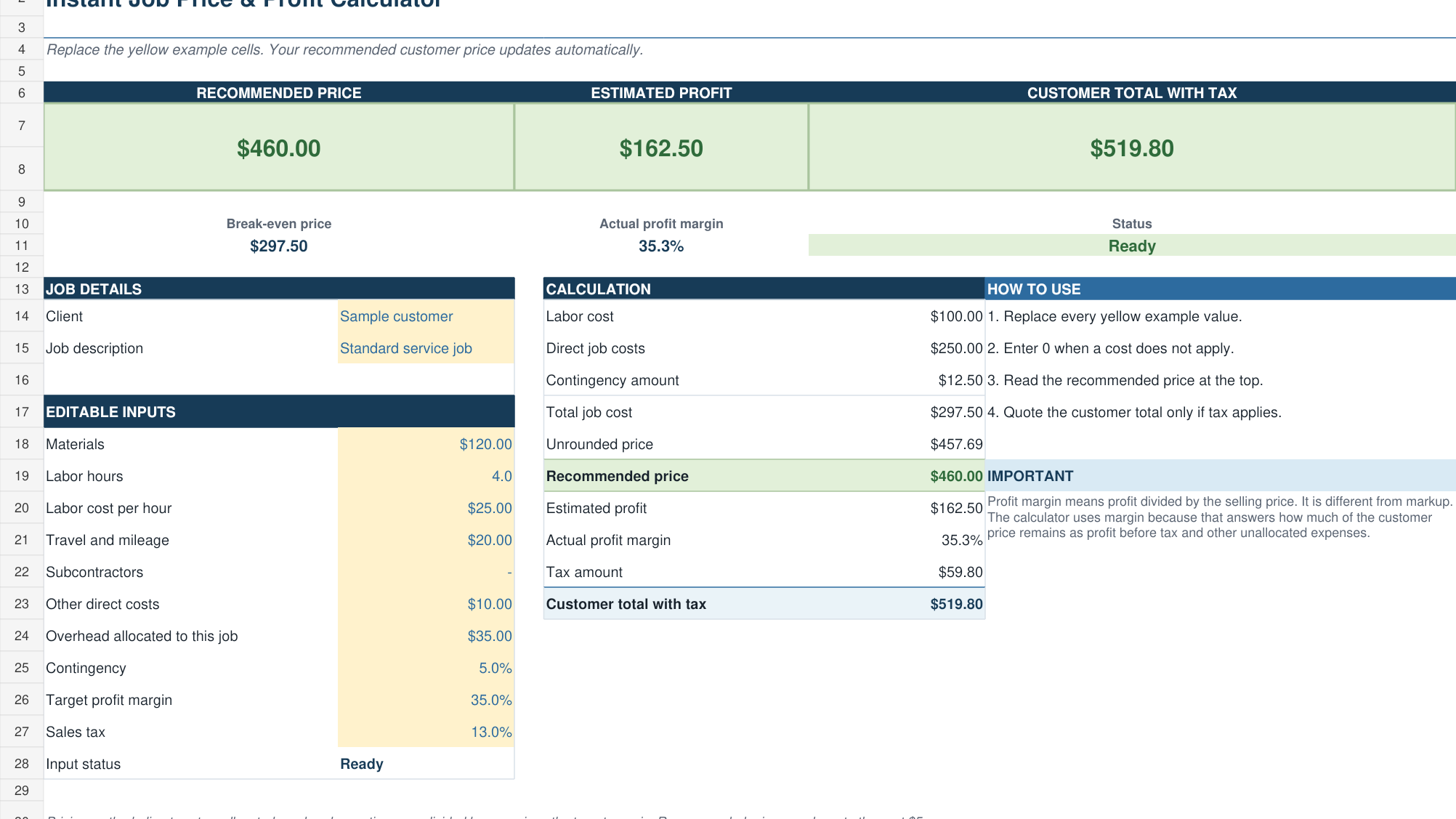The width and height of the screenshot is (1456, 819).
Task: Click the Estimated profit $162.50 calculation value
Action: pyautogui.click(x=956, y=508)
